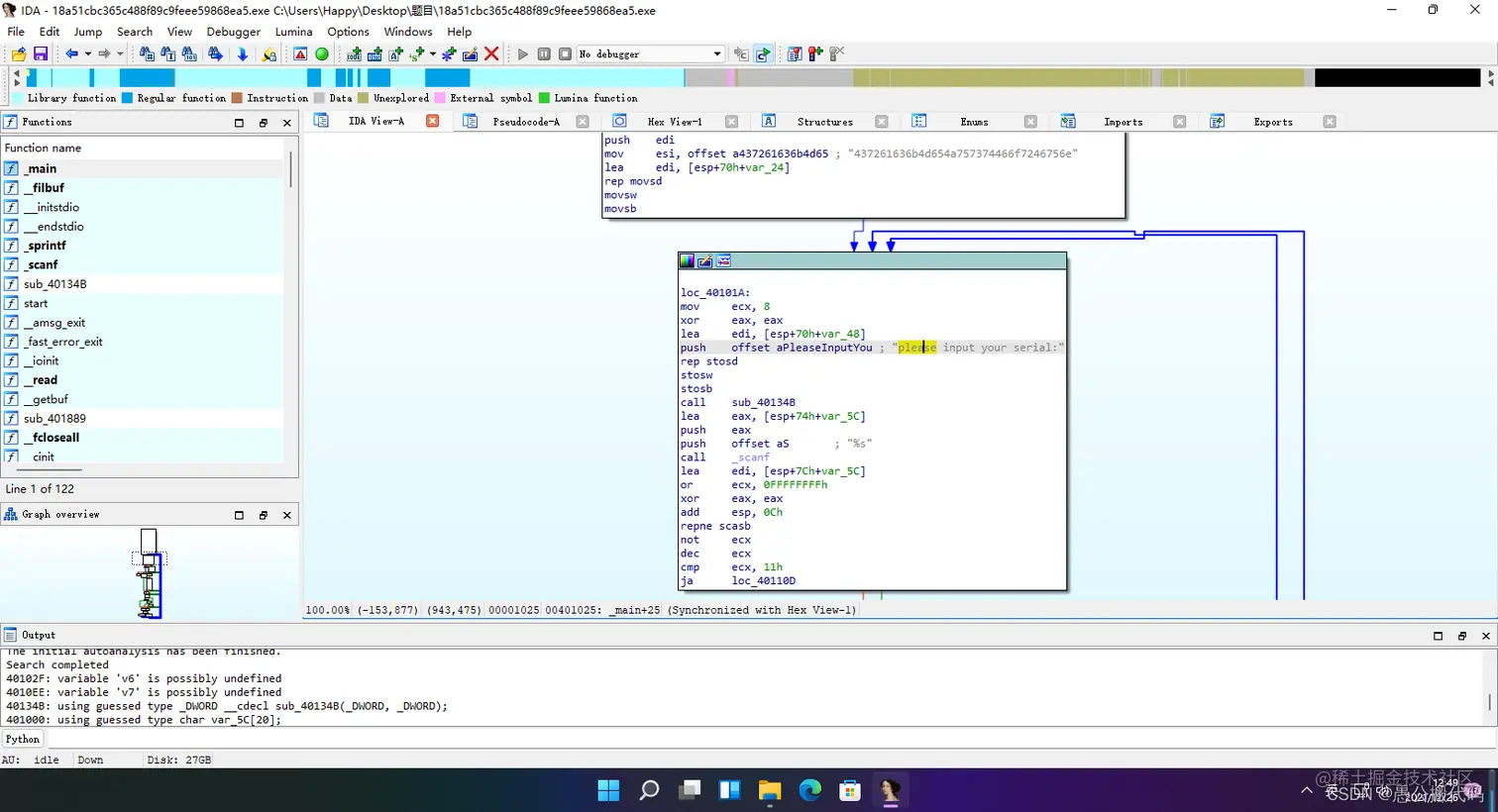
Task: Close the Hex View-1 tab
Action: click(731, 122)
